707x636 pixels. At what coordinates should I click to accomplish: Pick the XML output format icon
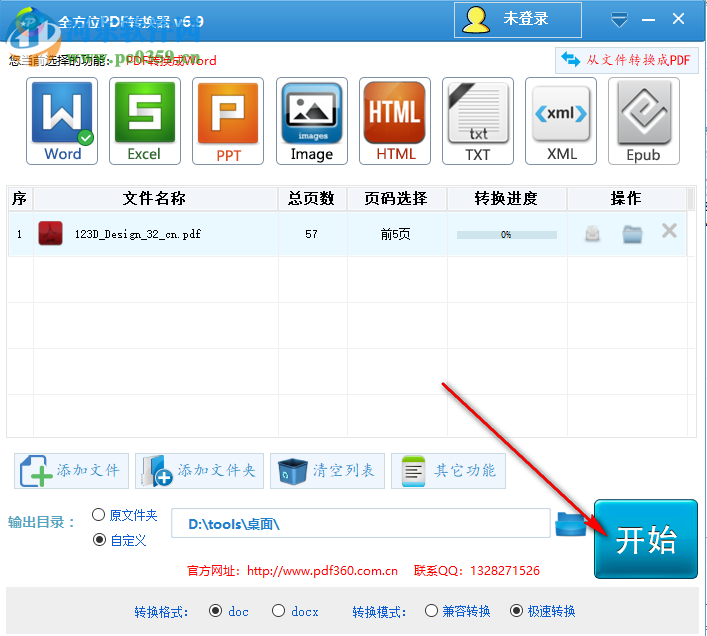click(x=560, y=121)
